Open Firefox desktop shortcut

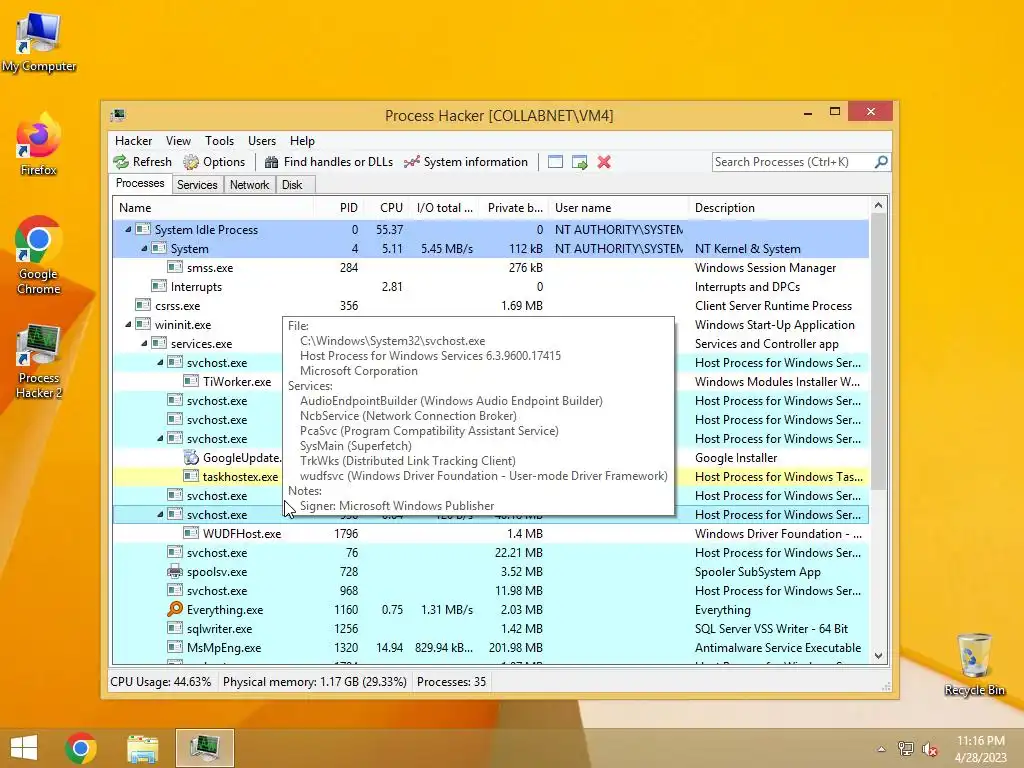pyautogui.click(x=39, y=145)
